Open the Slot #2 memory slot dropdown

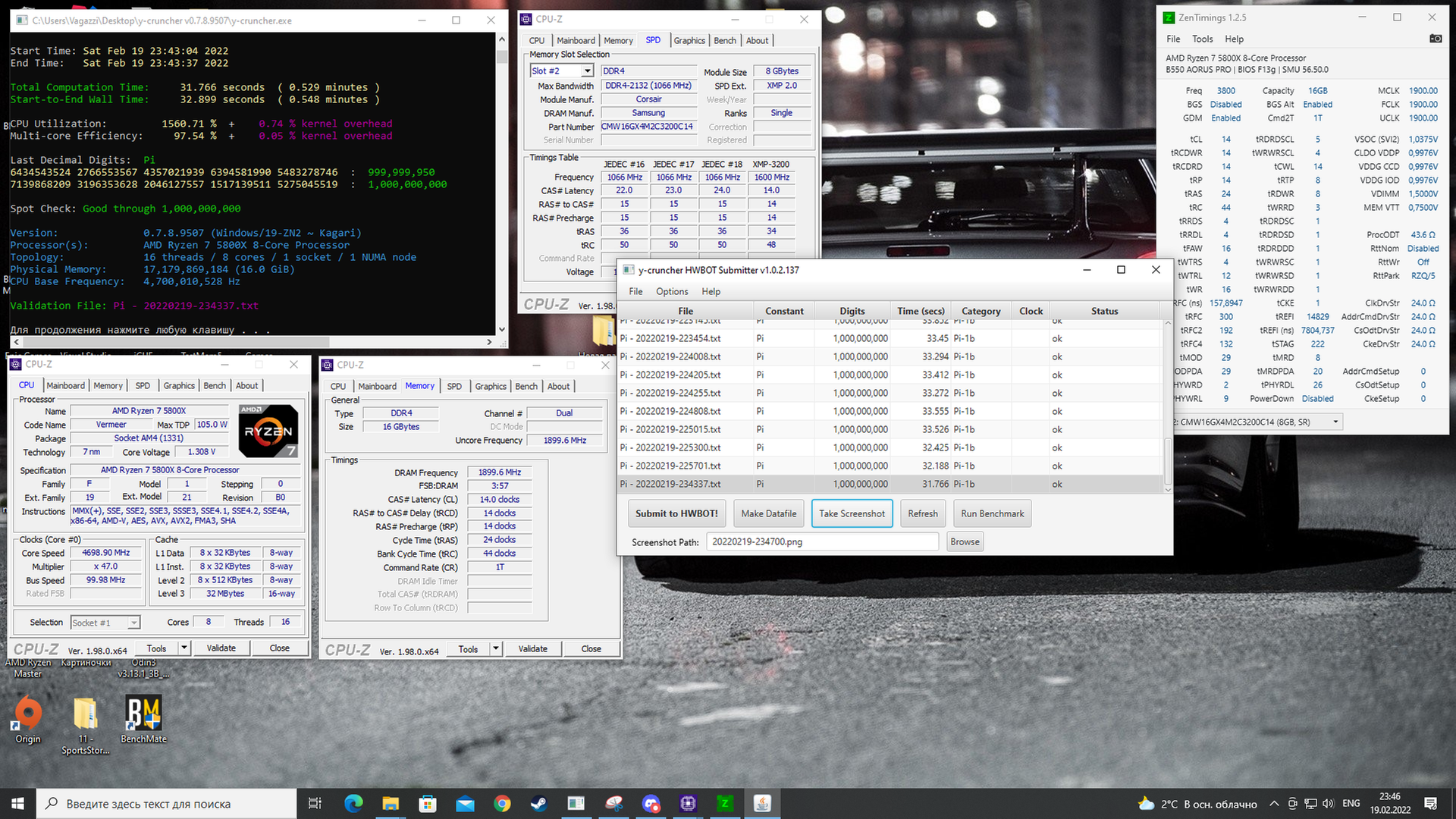click(x=587, y=71)
